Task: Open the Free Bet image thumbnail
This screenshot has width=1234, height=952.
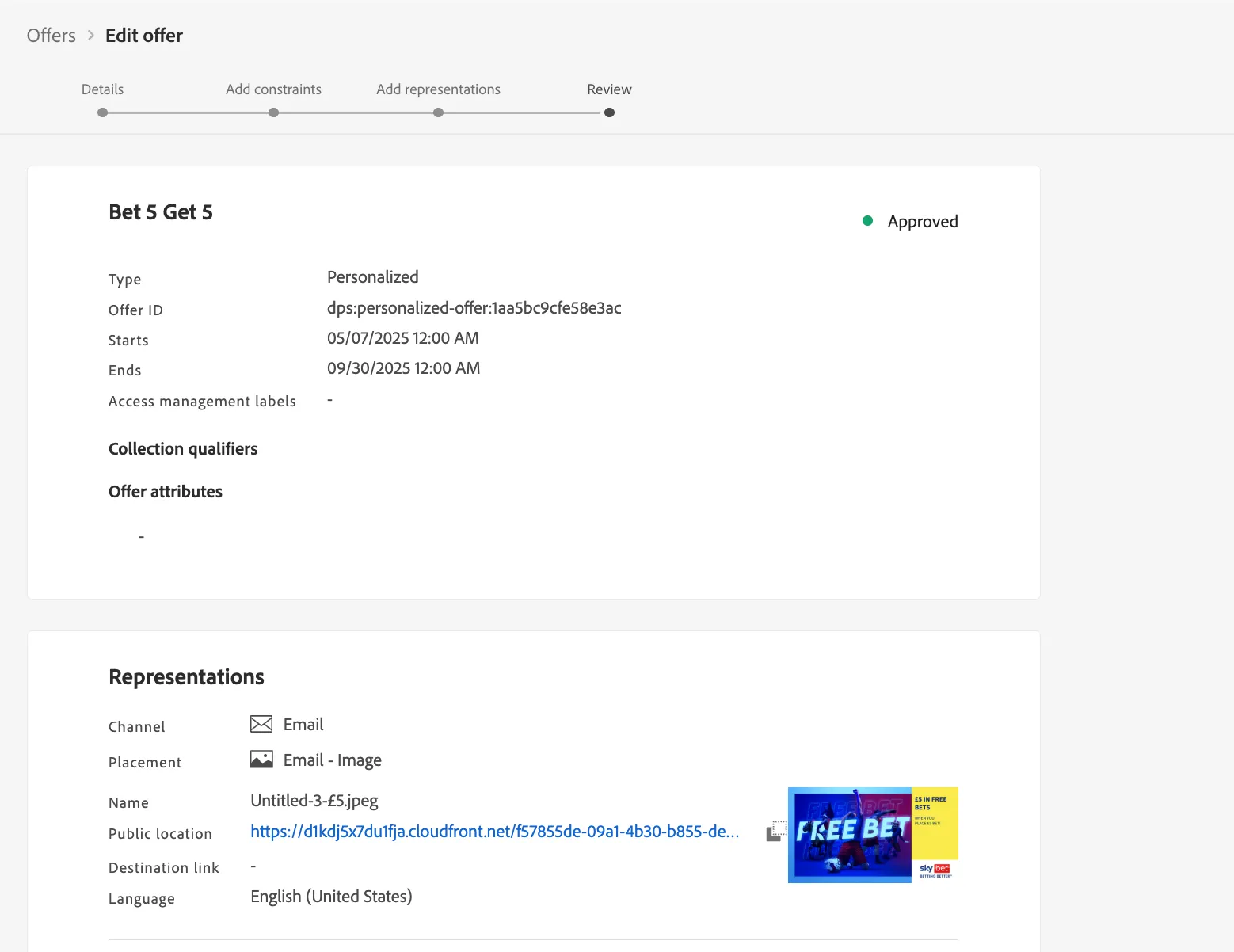Action: pos(873,835)
